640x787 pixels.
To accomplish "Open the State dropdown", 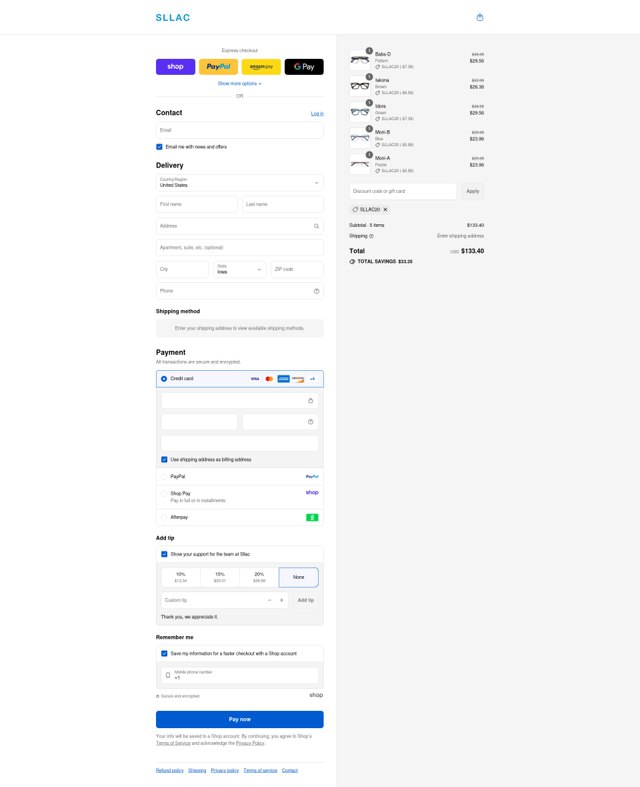I will click(x=239, y=269).
